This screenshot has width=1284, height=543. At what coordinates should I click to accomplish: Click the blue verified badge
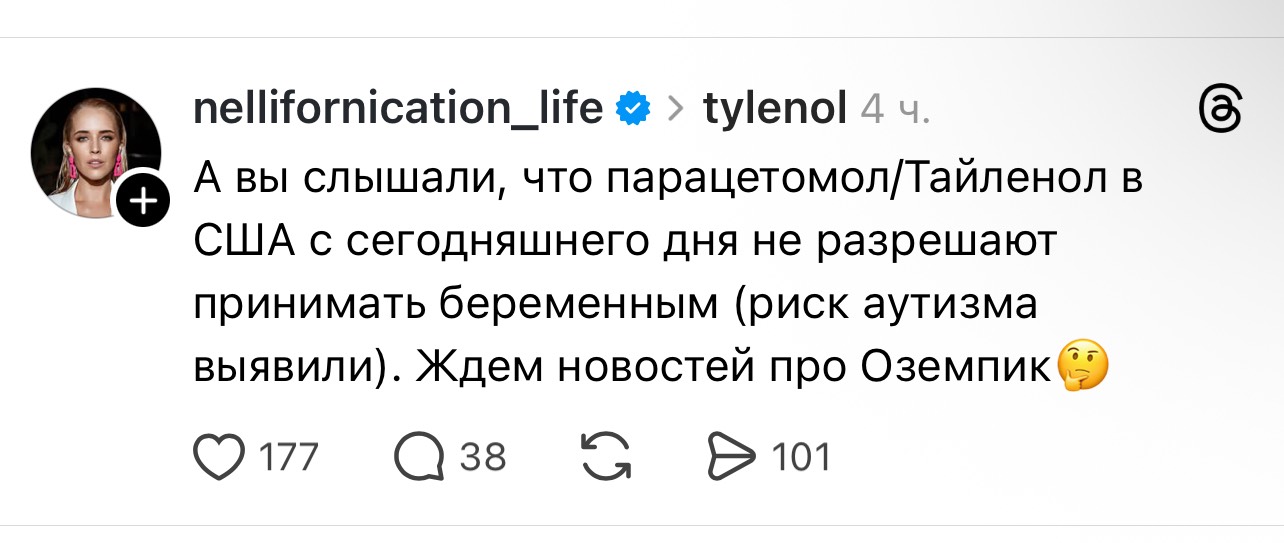(x=632, y=107)
